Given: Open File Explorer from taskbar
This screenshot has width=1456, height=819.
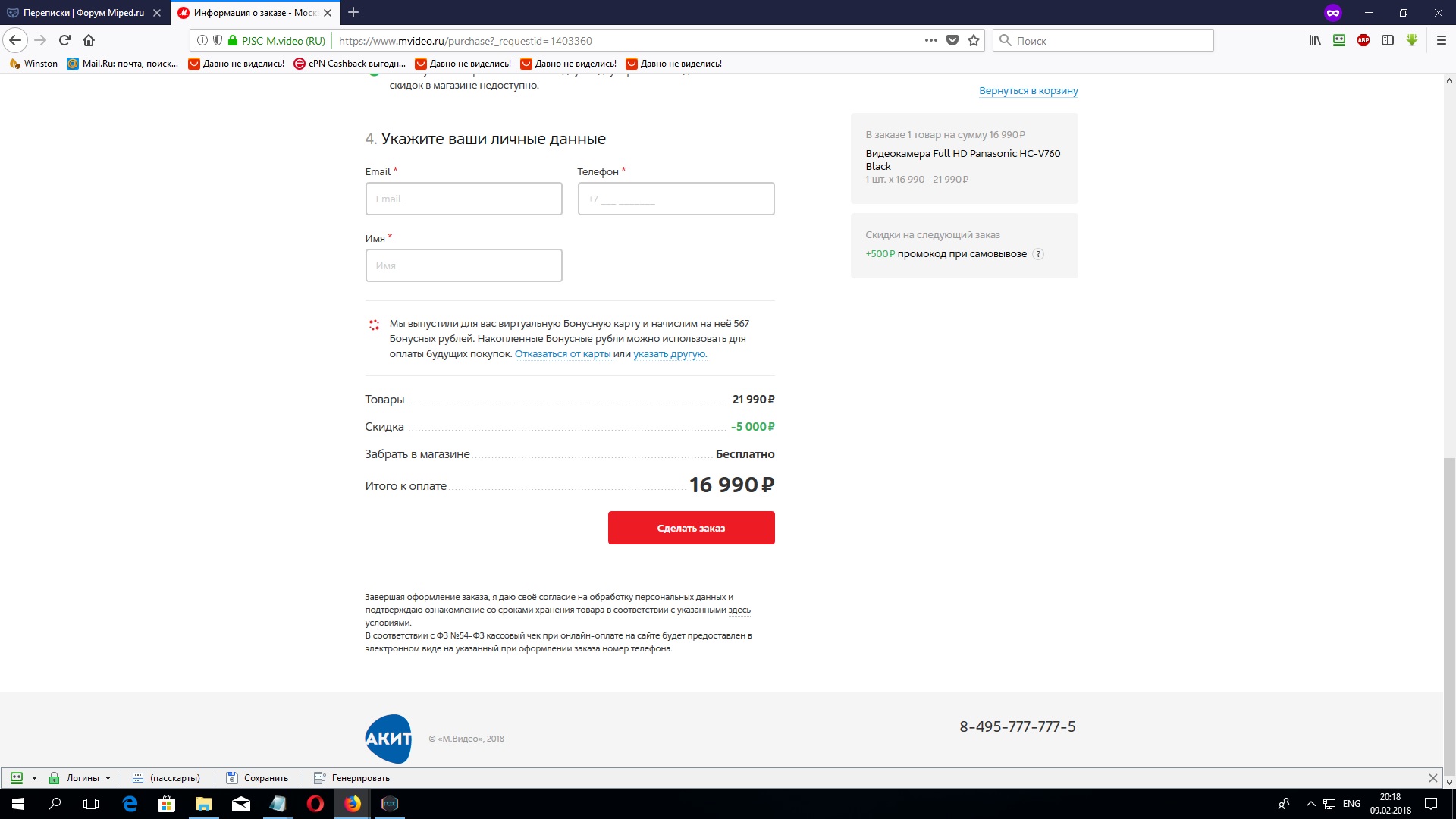Looking at the screenshot, I should pos(203,804).
